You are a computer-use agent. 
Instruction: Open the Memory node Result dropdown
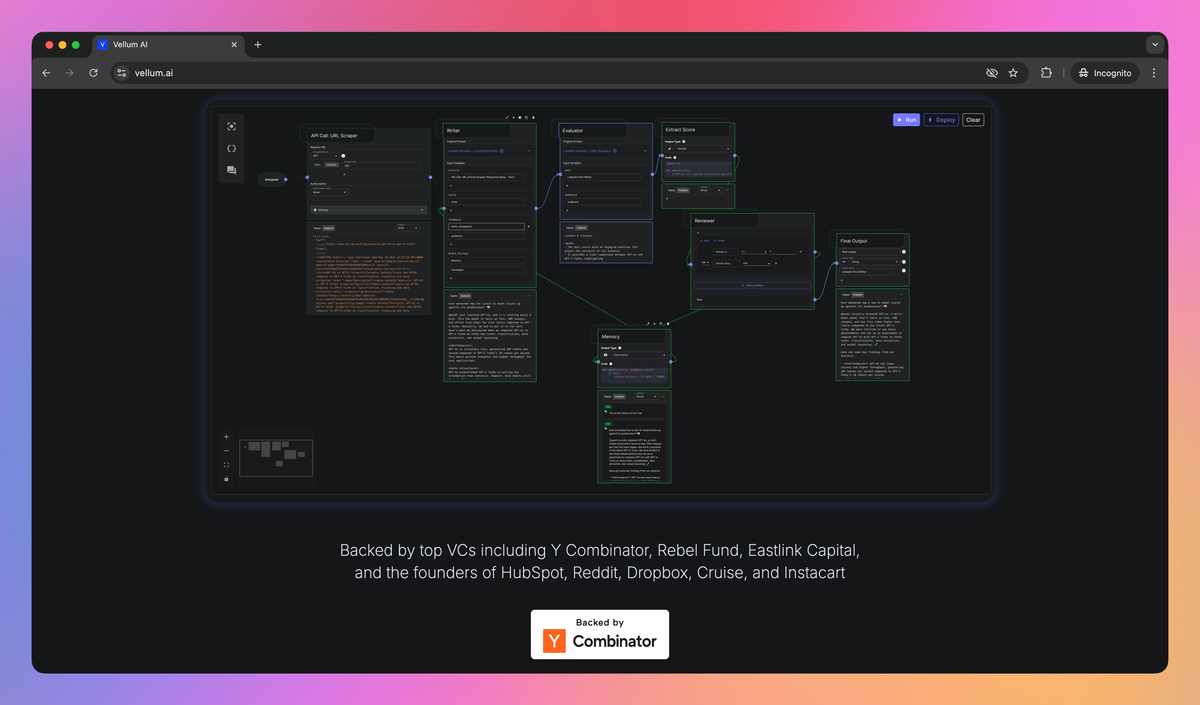pos(646,396)
